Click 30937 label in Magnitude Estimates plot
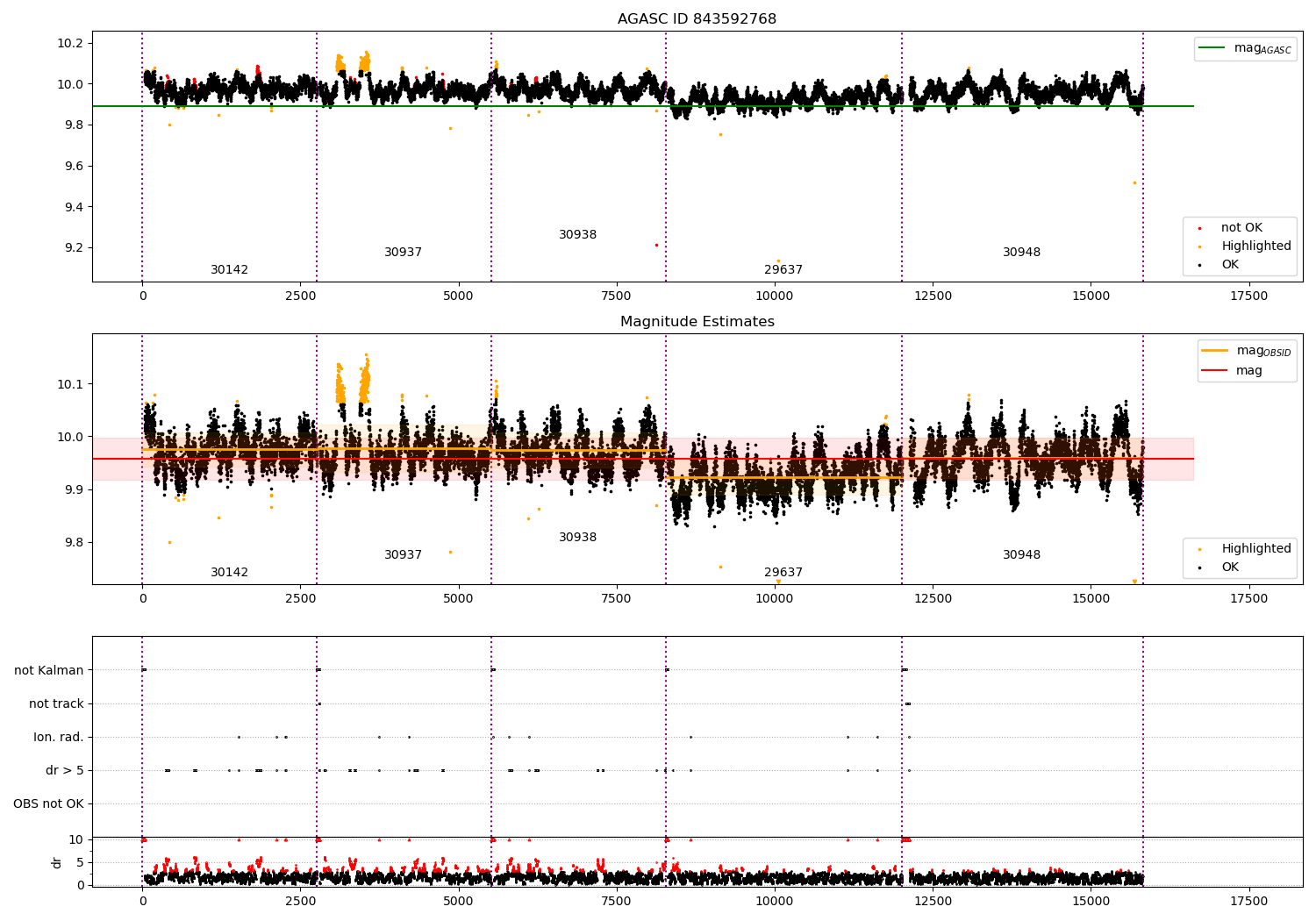 click(x=403, y=554)
